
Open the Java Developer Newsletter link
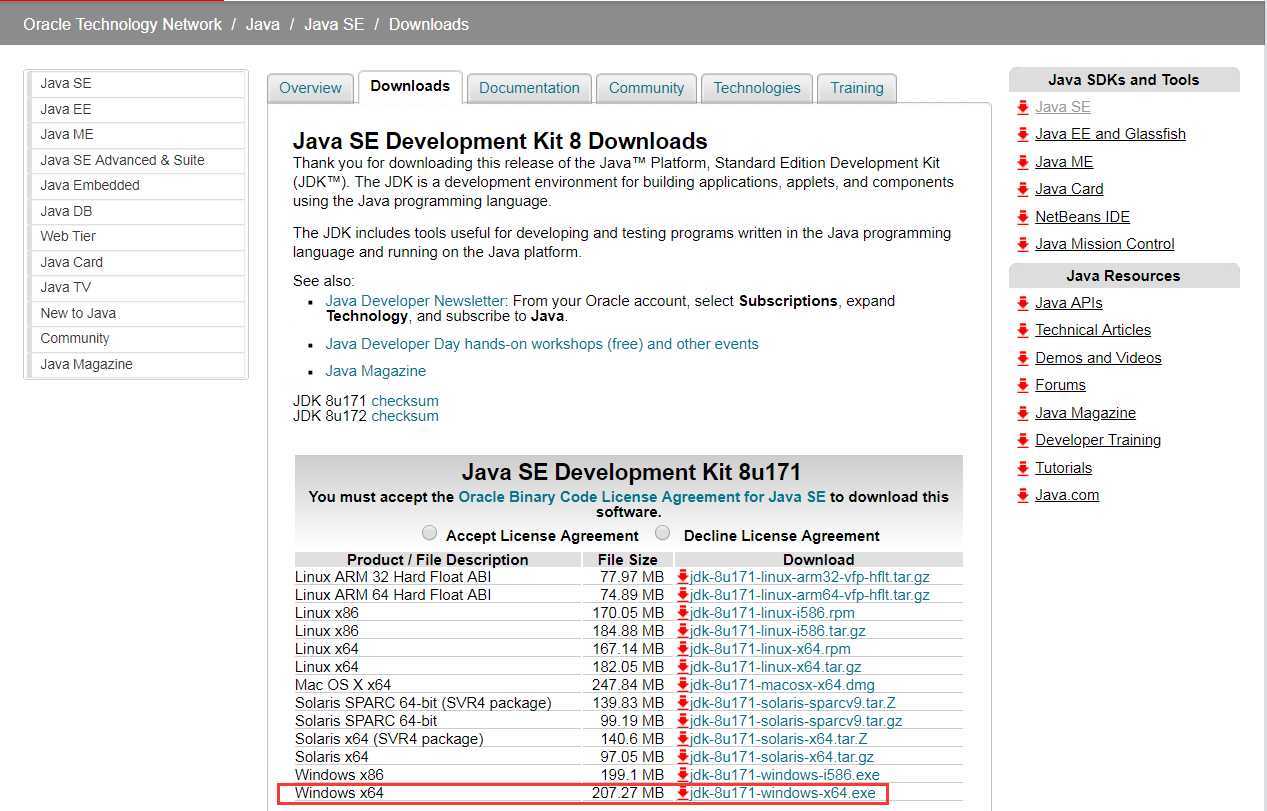416,301
